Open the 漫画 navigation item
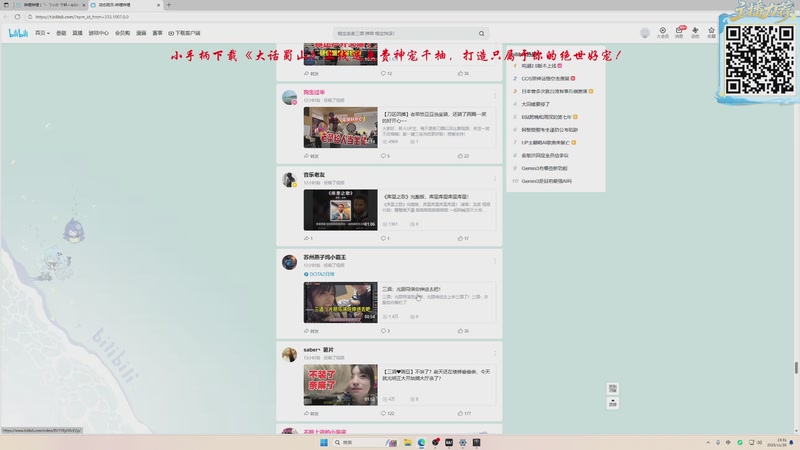Image resolution: width=800 pixels, height=450 pixels. (141, 33)
